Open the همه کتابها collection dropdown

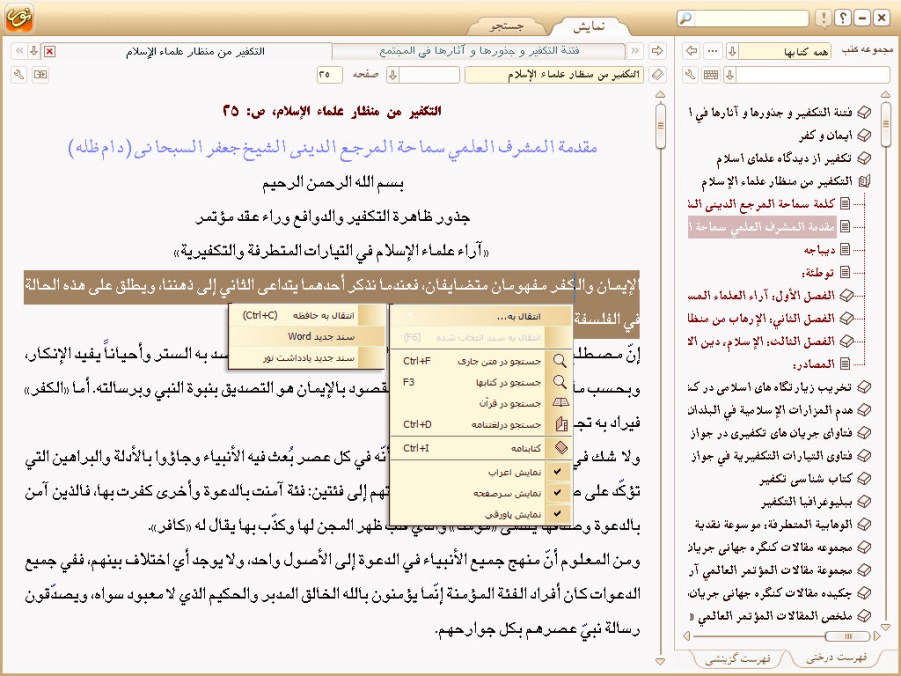pos(733,51)
